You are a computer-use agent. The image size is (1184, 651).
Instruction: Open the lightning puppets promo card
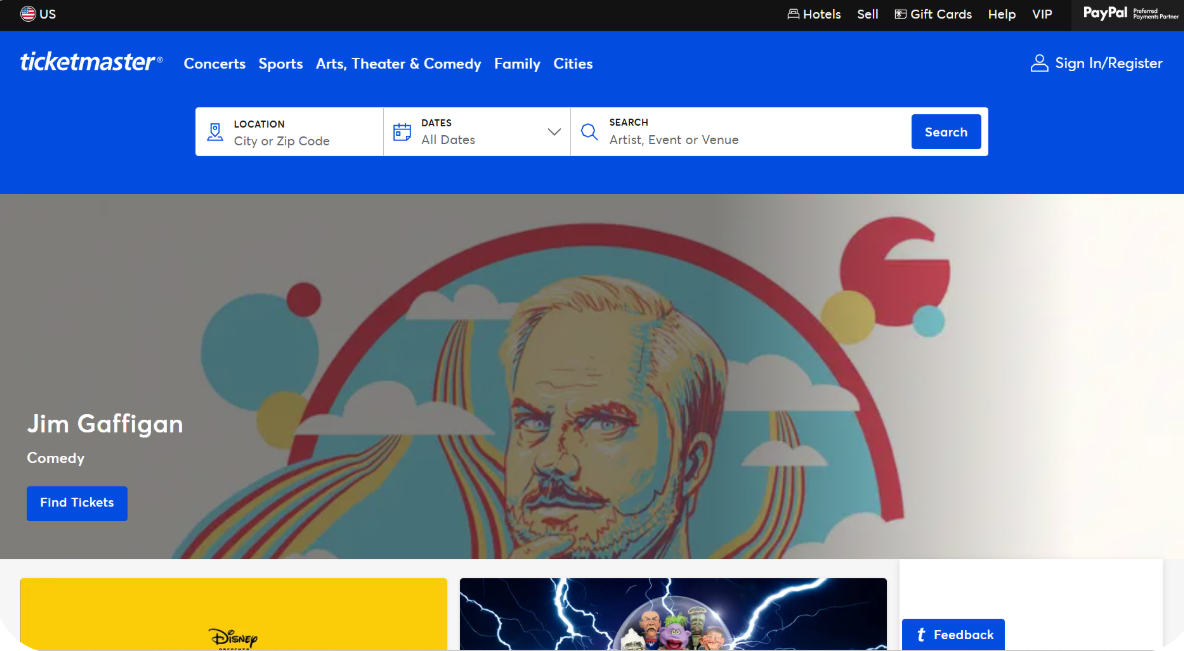pos(673,614)
